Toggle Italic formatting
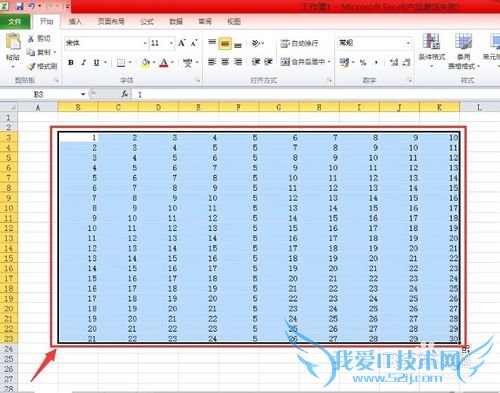 click(83, 62)
